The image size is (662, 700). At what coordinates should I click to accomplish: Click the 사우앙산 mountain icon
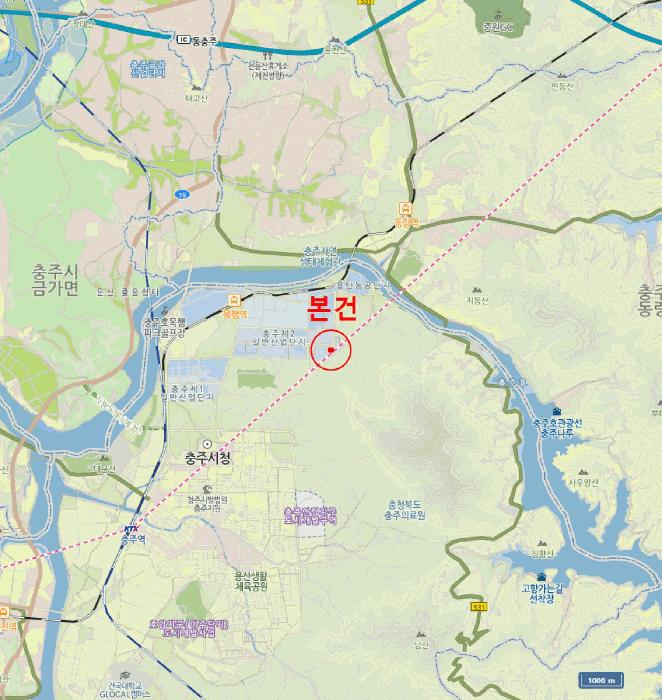[583, 472]
